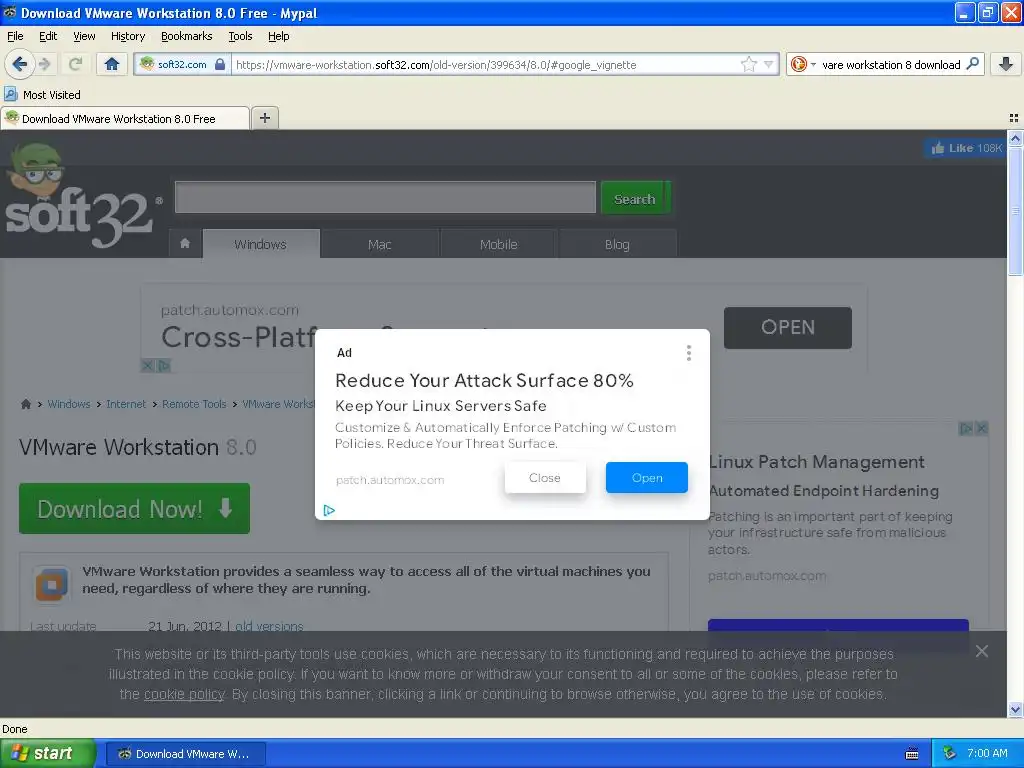This screenshot has height=768, width=1024.
Task: Click the padlock site security icon
Action: (x=220, y=64)
